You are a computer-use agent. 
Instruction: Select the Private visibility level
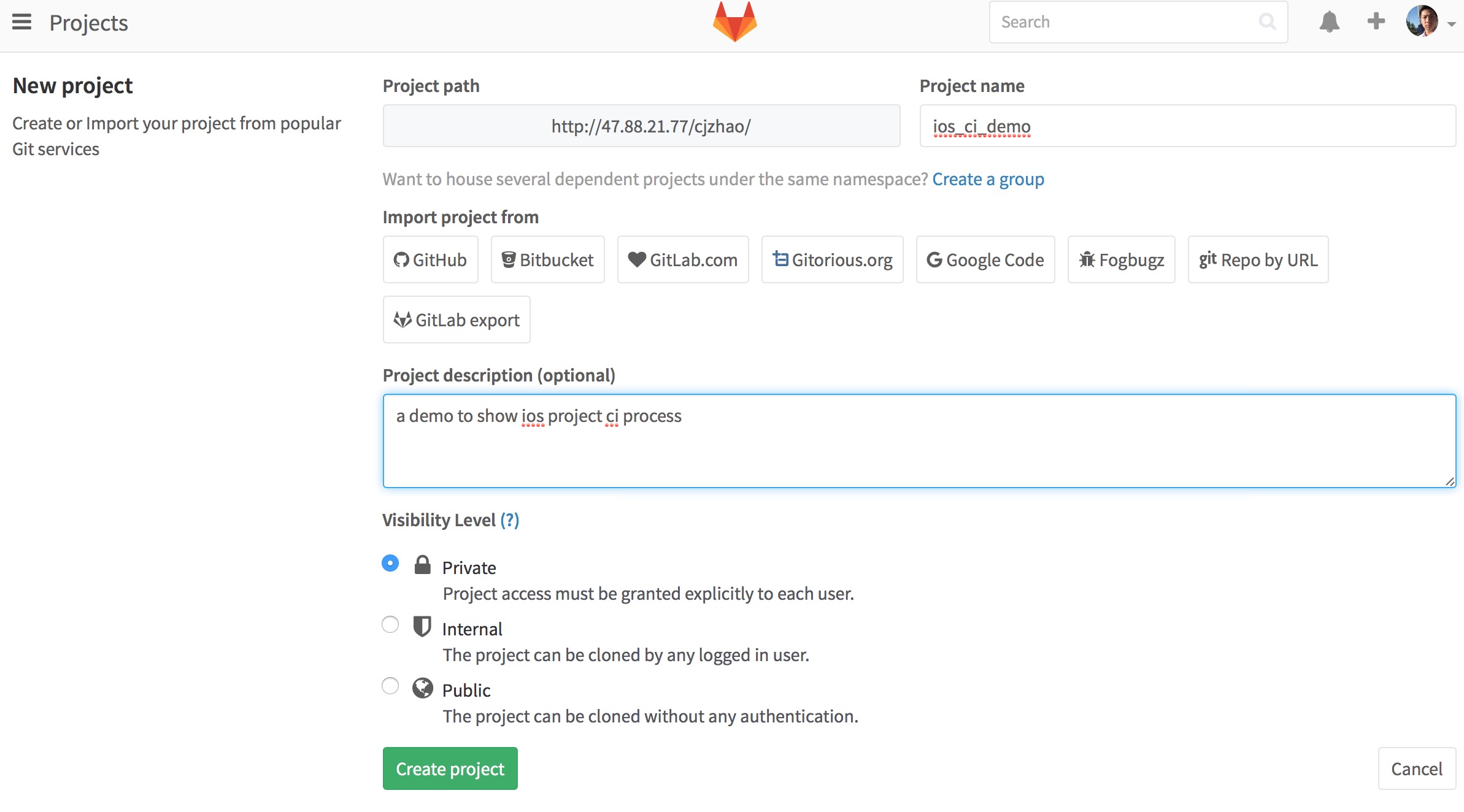click(x=390, y=563)
